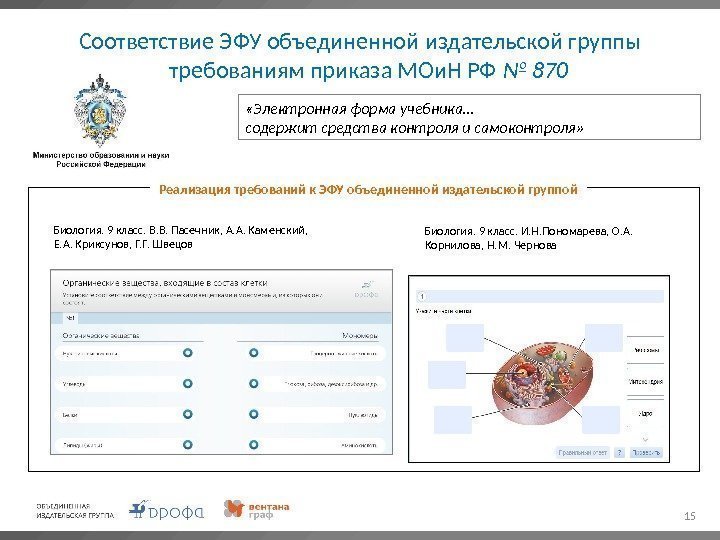The width and height of the screenshot is (720, 540).
Task: Click the faded Дрофа logo in the matching exercise header
Action: [x=366, y=290]
